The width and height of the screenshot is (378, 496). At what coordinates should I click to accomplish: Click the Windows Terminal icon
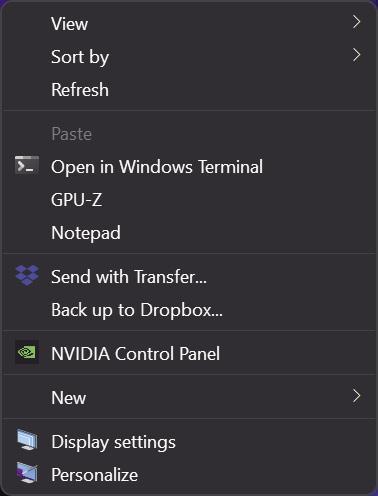(x=27, y=165)
